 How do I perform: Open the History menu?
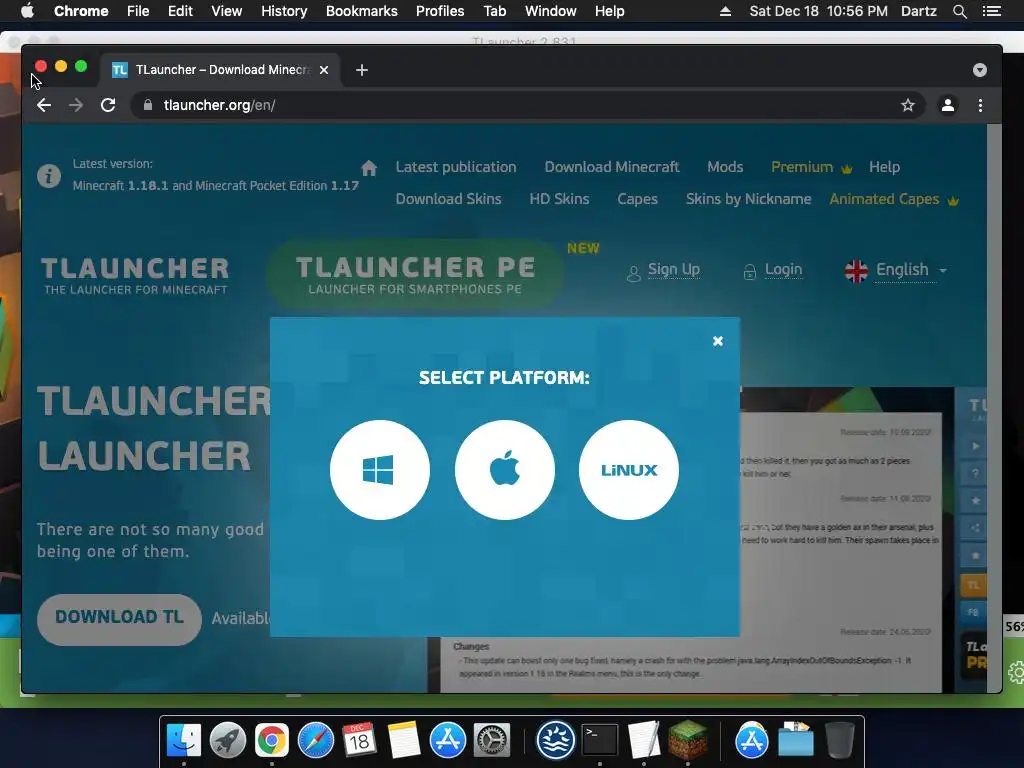284,11
